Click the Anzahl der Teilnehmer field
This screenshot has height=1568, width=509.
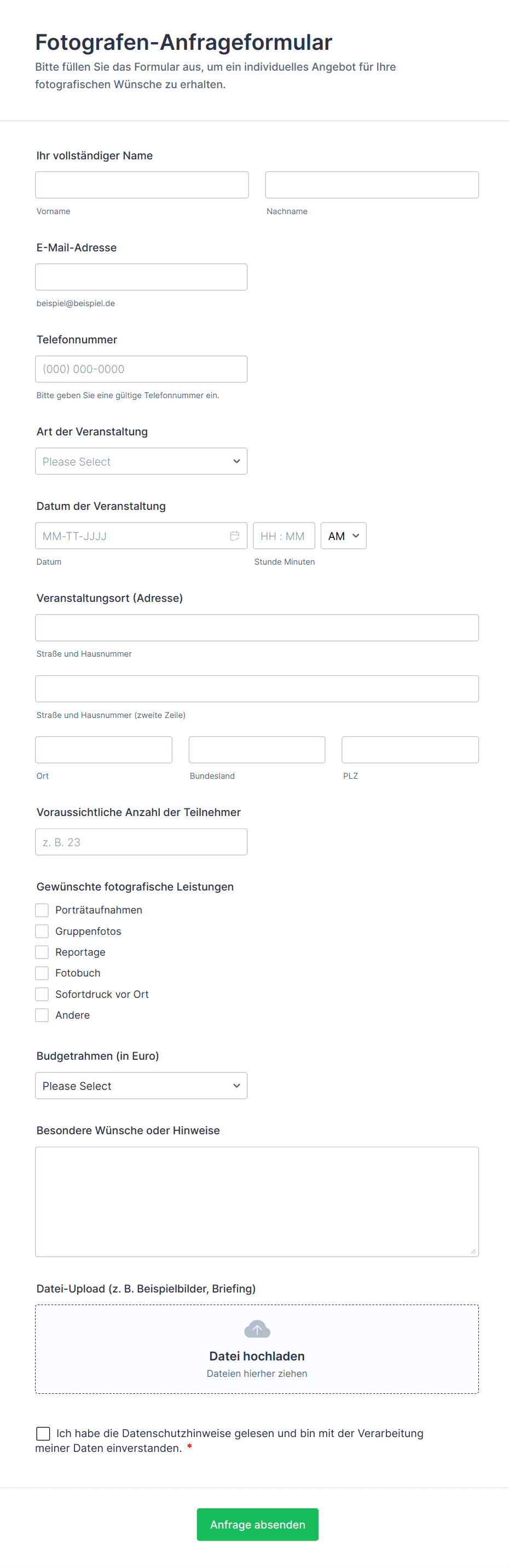click(141, 842)
